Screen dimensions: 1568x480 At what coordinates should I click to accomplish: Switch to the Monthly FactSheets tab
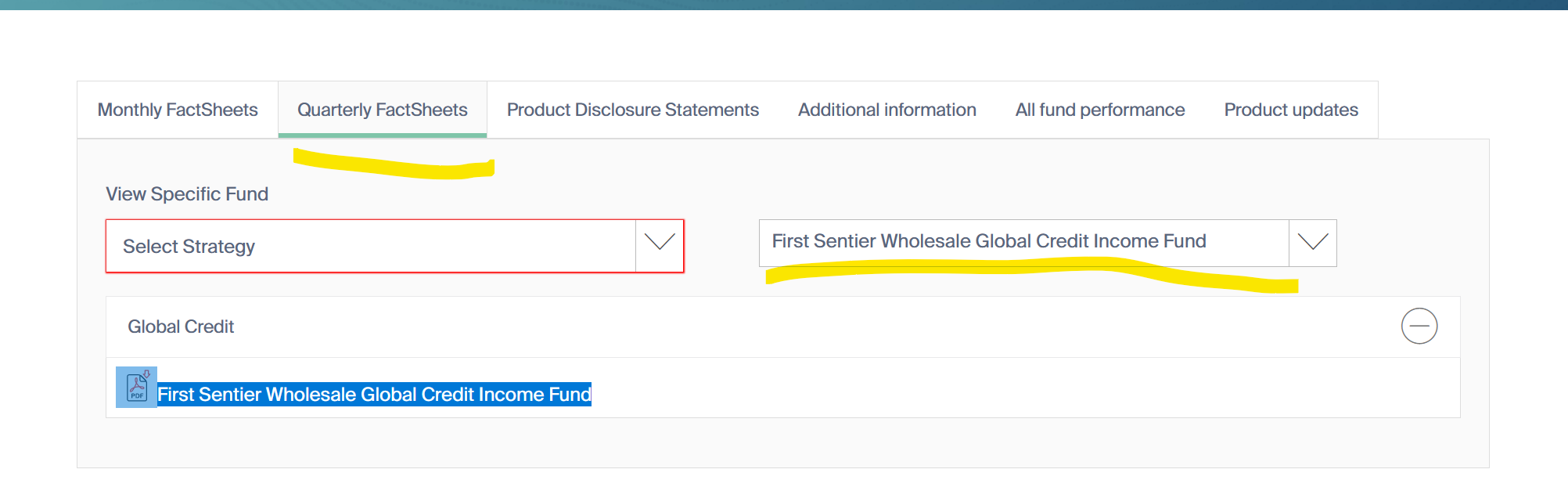tap(178, 110)
